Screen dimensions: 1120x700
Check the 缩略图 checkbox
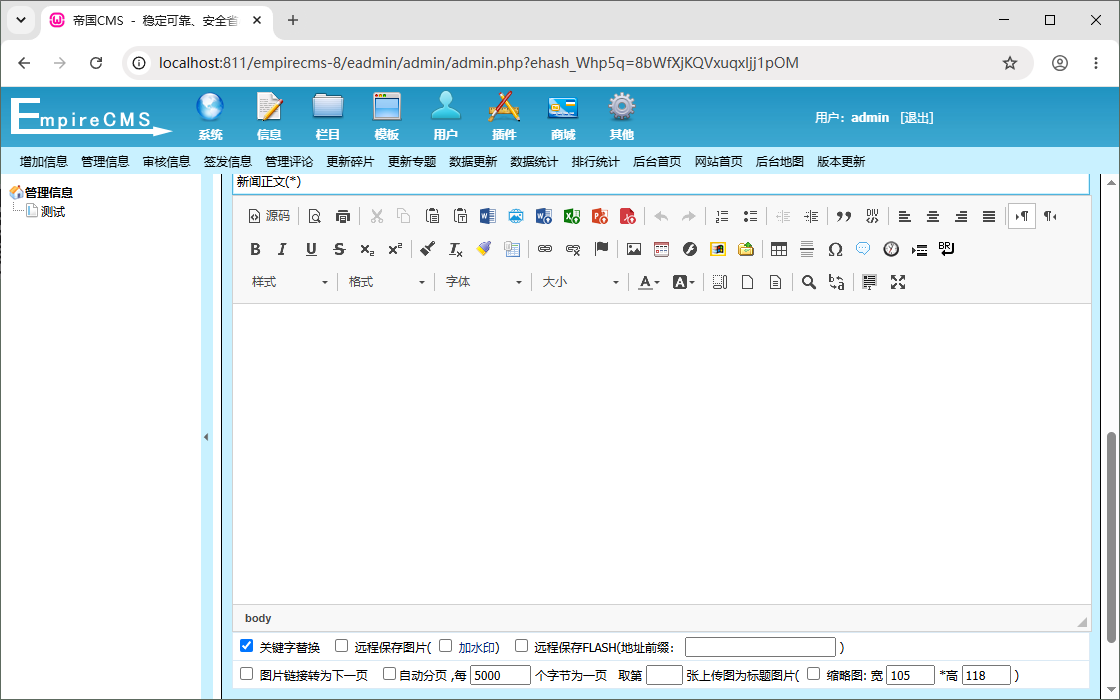[814, 674]
